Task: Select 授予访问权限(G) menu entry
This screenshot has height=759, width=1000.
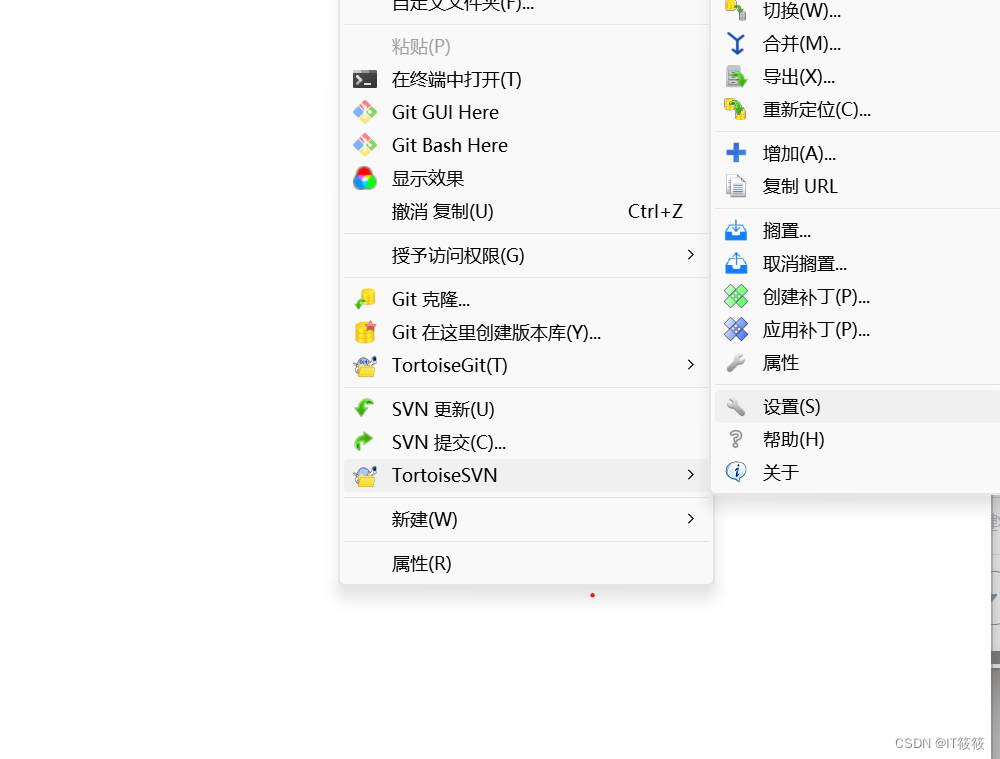Action: pos(526,256)
